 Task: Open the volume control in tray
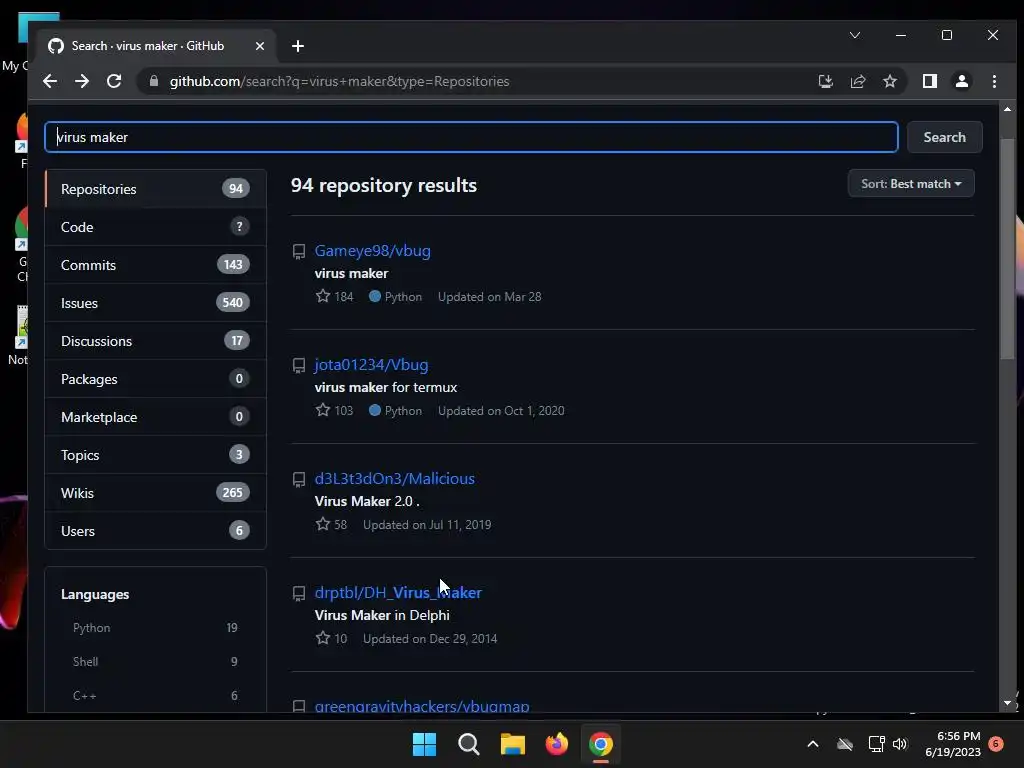click(900, 744)
